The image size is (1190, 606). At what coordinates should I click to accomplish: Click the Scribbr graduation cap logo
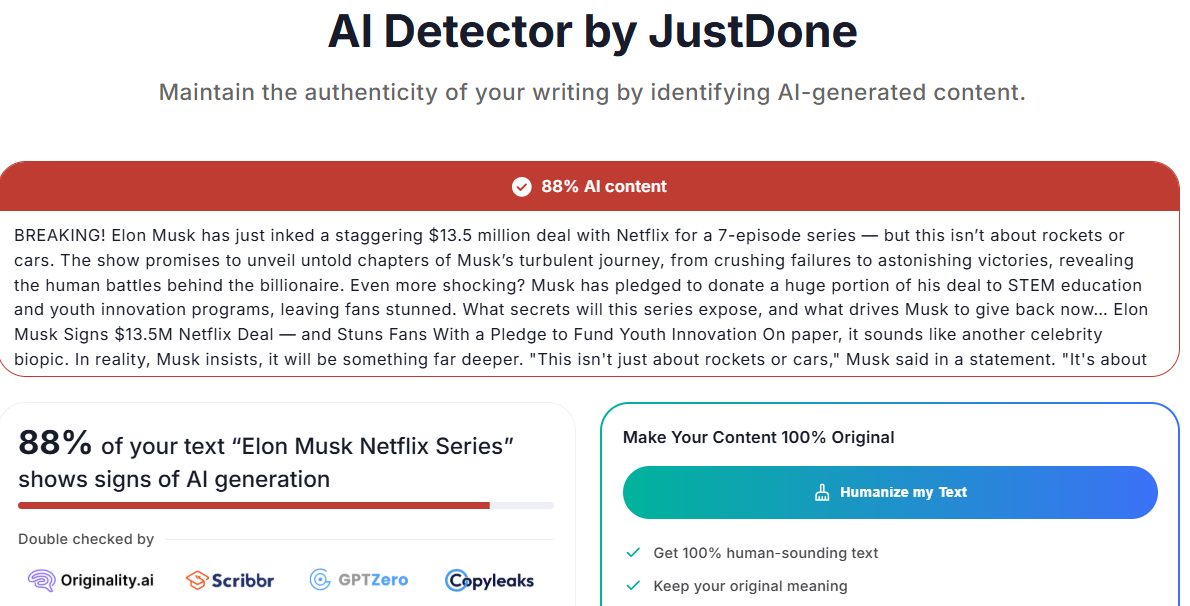coord(197,581)
